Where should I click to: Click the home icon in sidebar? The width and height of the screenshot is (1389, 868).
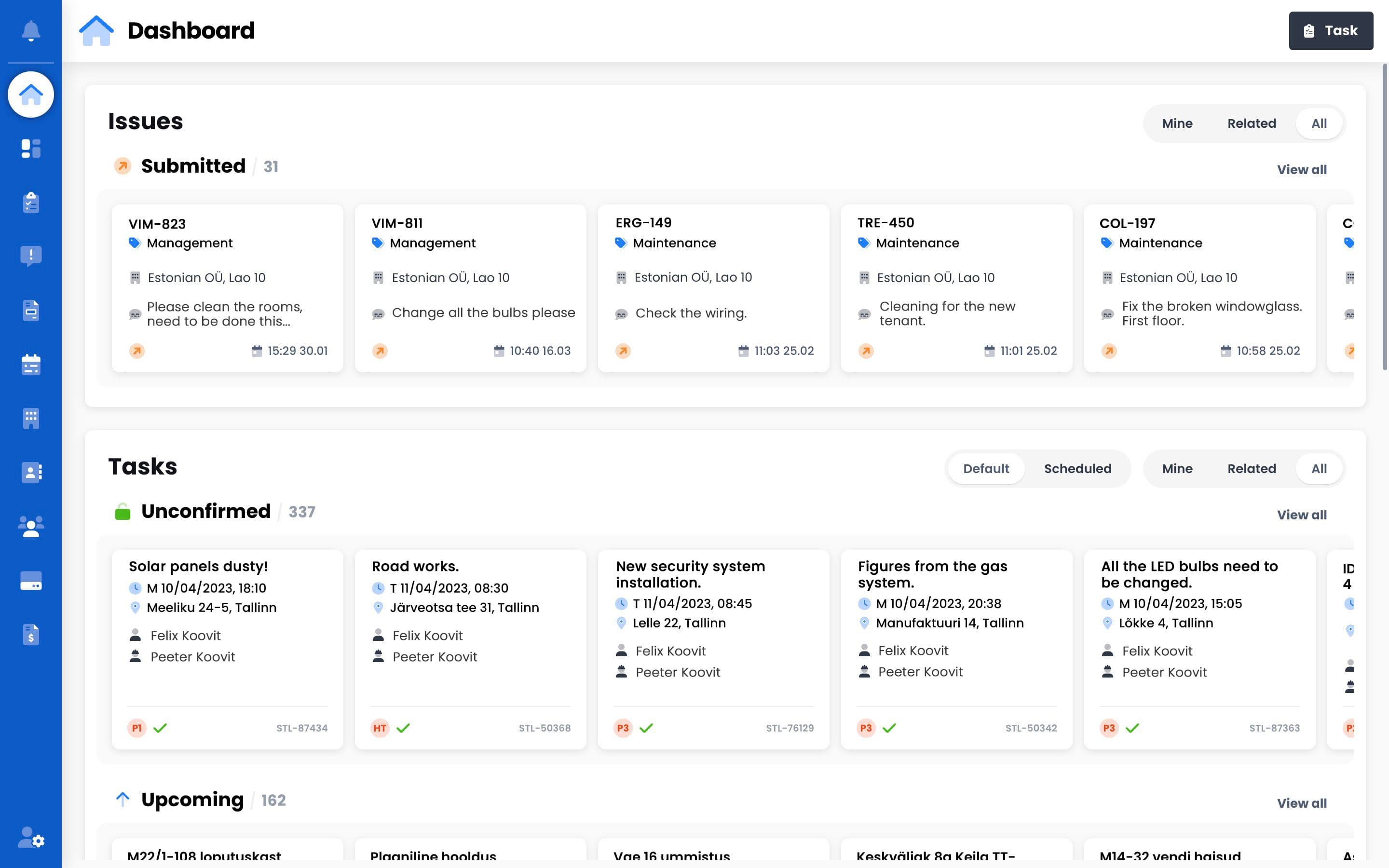(x=31, y=95)
